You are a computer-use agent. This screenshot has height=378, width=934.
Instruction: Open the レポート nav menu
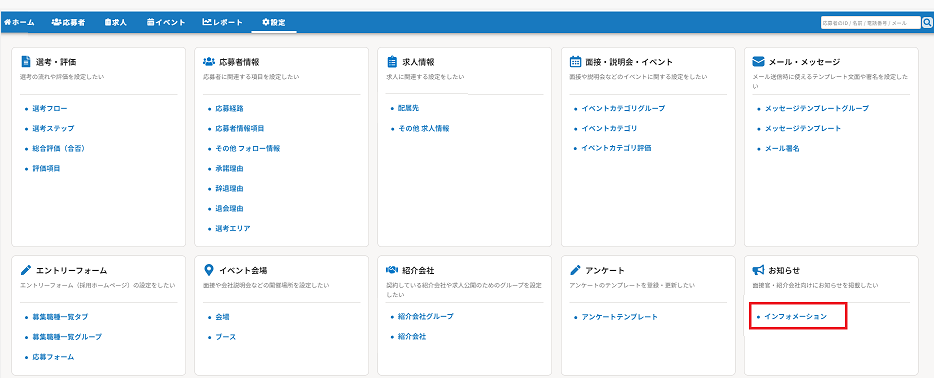coord(223,23)
